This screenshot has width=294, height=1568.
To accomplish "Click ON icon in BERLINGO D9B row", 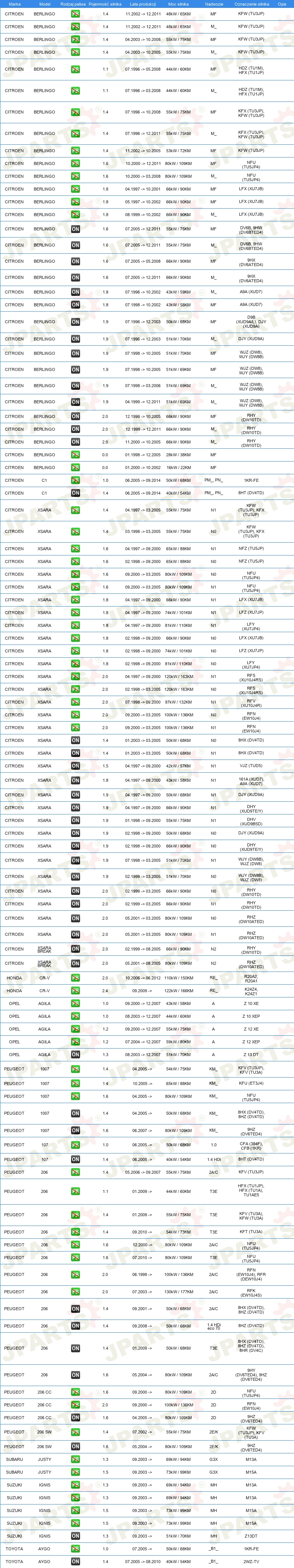I will coord(76,321).
